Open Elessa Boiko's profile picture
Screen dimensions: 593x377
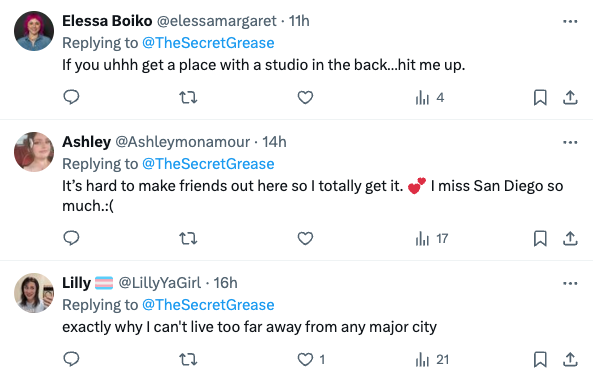[x=34, y=31]
